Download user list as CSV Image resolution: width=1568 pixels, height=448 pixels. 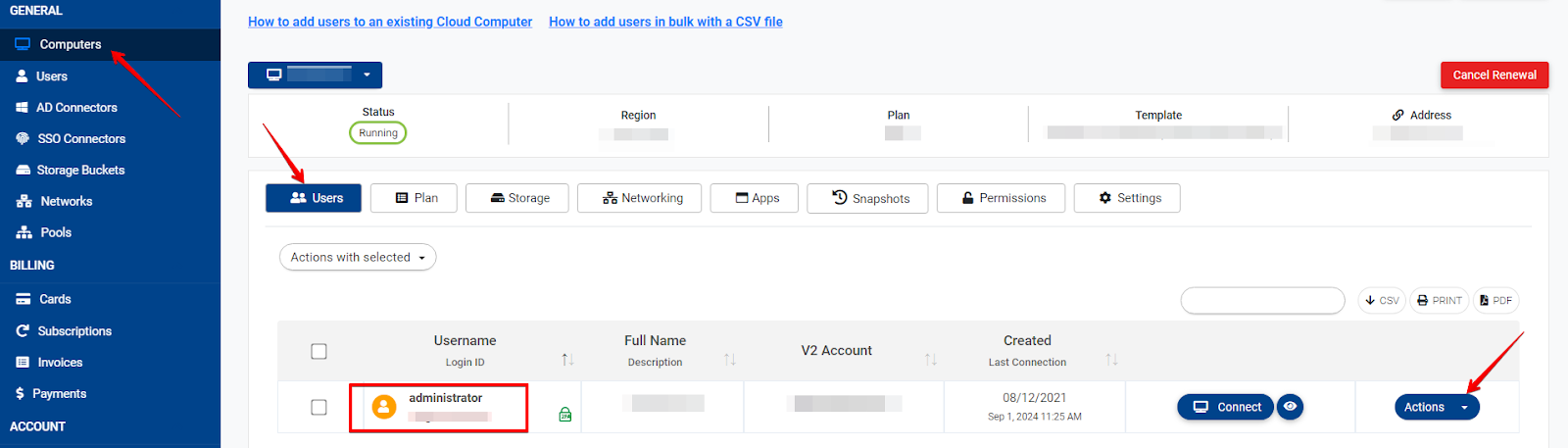point(1382,301)
